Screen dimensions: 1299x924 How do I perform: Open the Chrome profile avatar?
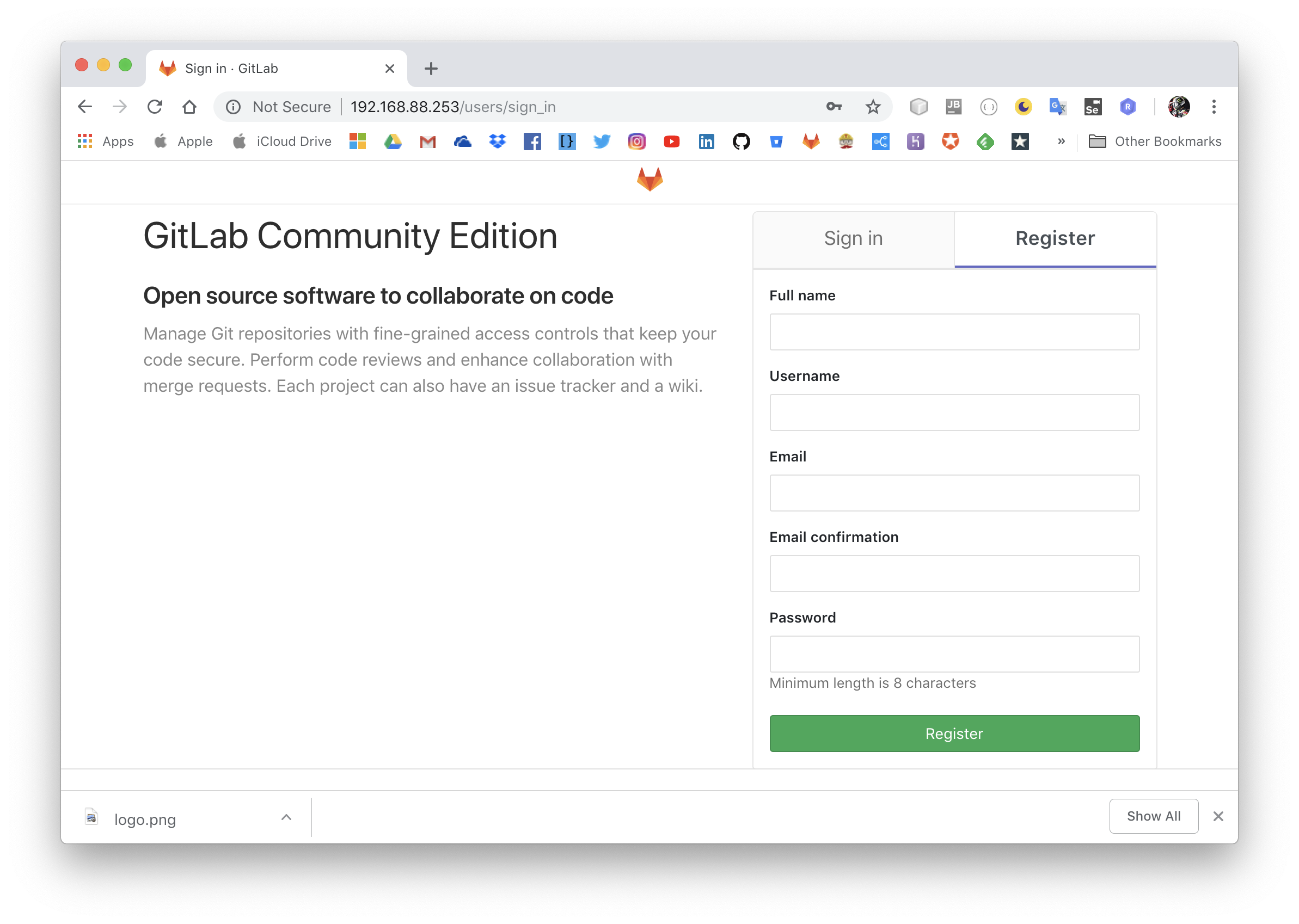(x=1178, y=107)
